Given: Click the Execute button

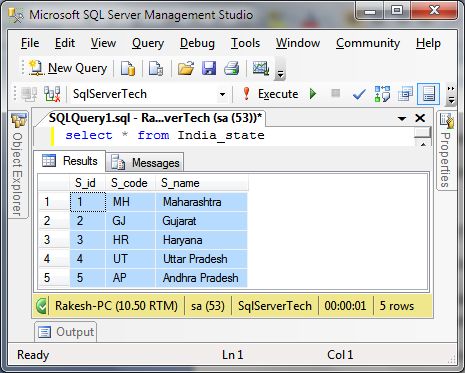Looking at the screenshot, I should [x=271, y=94].
